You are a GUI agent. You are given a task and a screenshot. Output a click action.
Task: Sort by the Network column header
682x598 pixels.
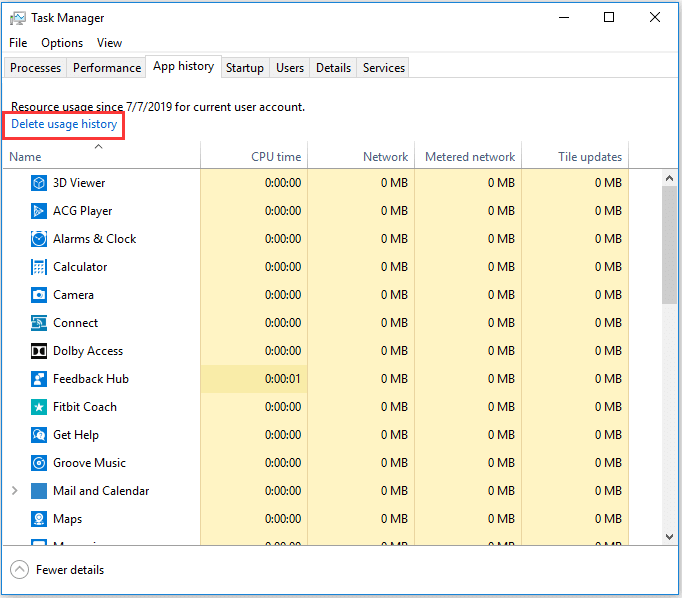(361, 157)
